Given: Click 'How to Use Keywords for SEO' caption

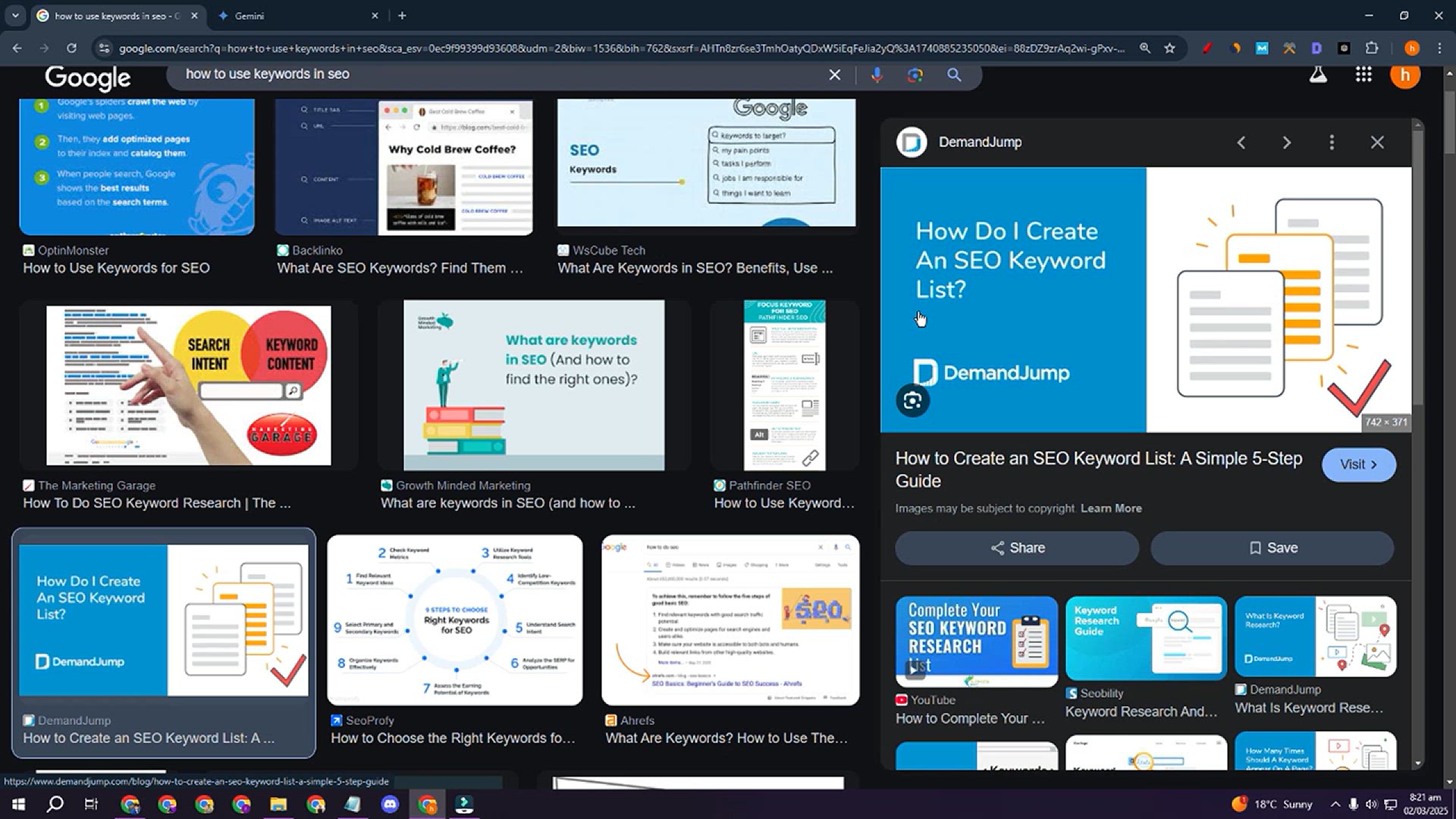Looking at the screenshot, I should (116, 268).
